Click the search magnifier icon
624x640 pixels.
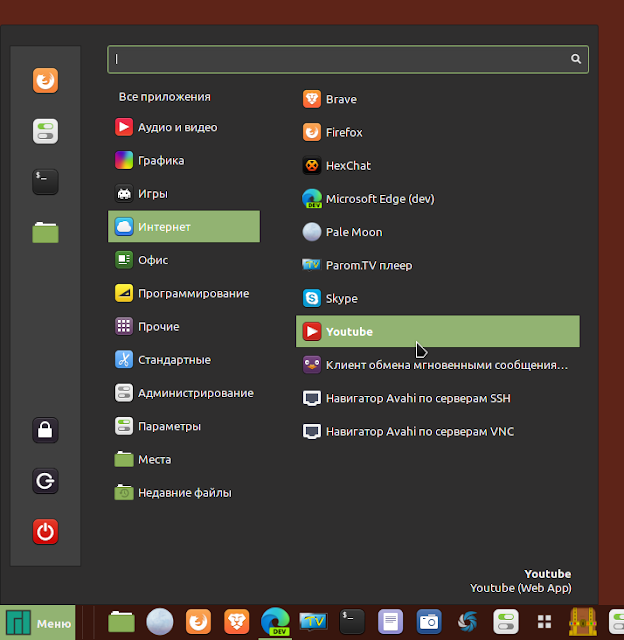tap(576, 59)
